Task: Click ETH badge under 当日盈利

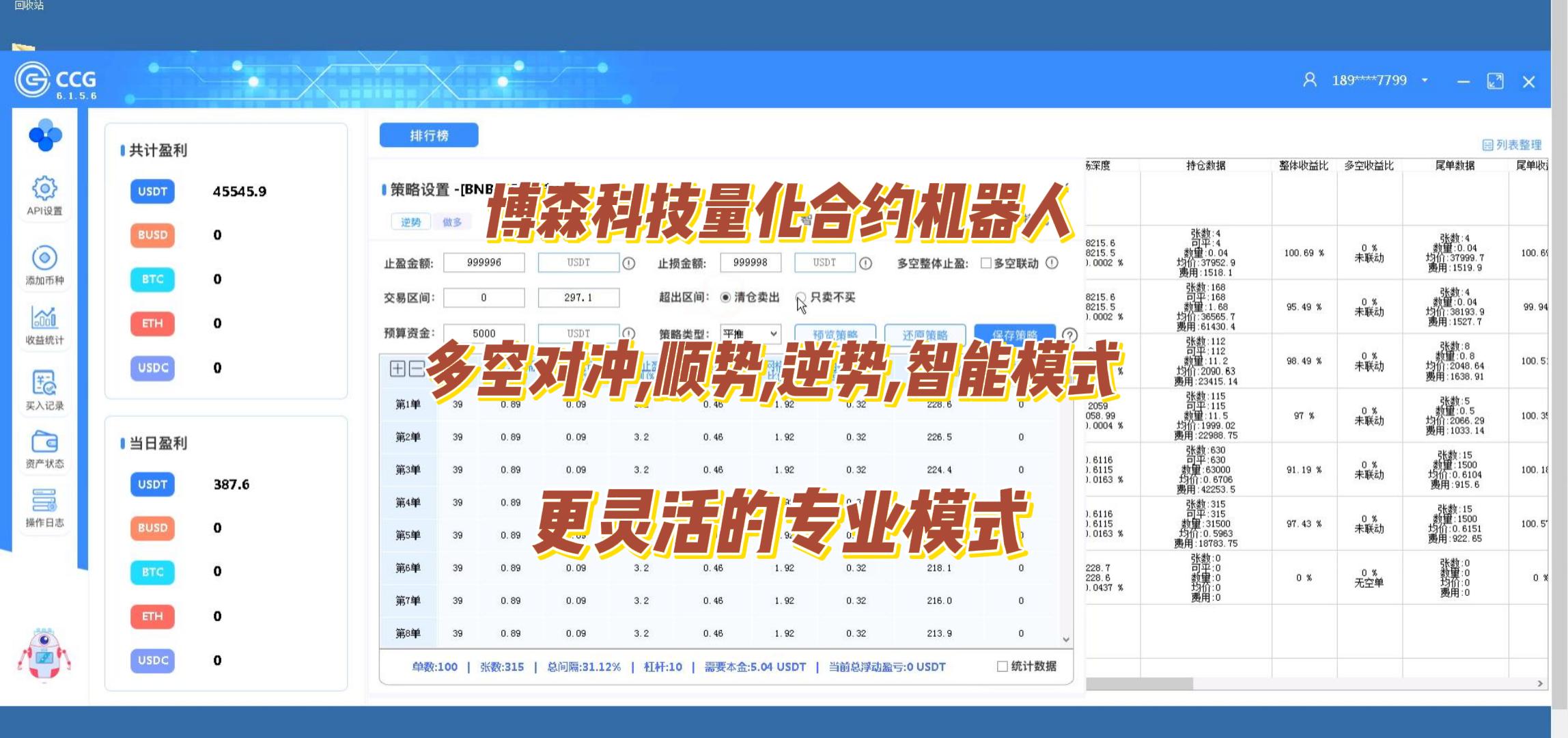Action: (152, 616)
